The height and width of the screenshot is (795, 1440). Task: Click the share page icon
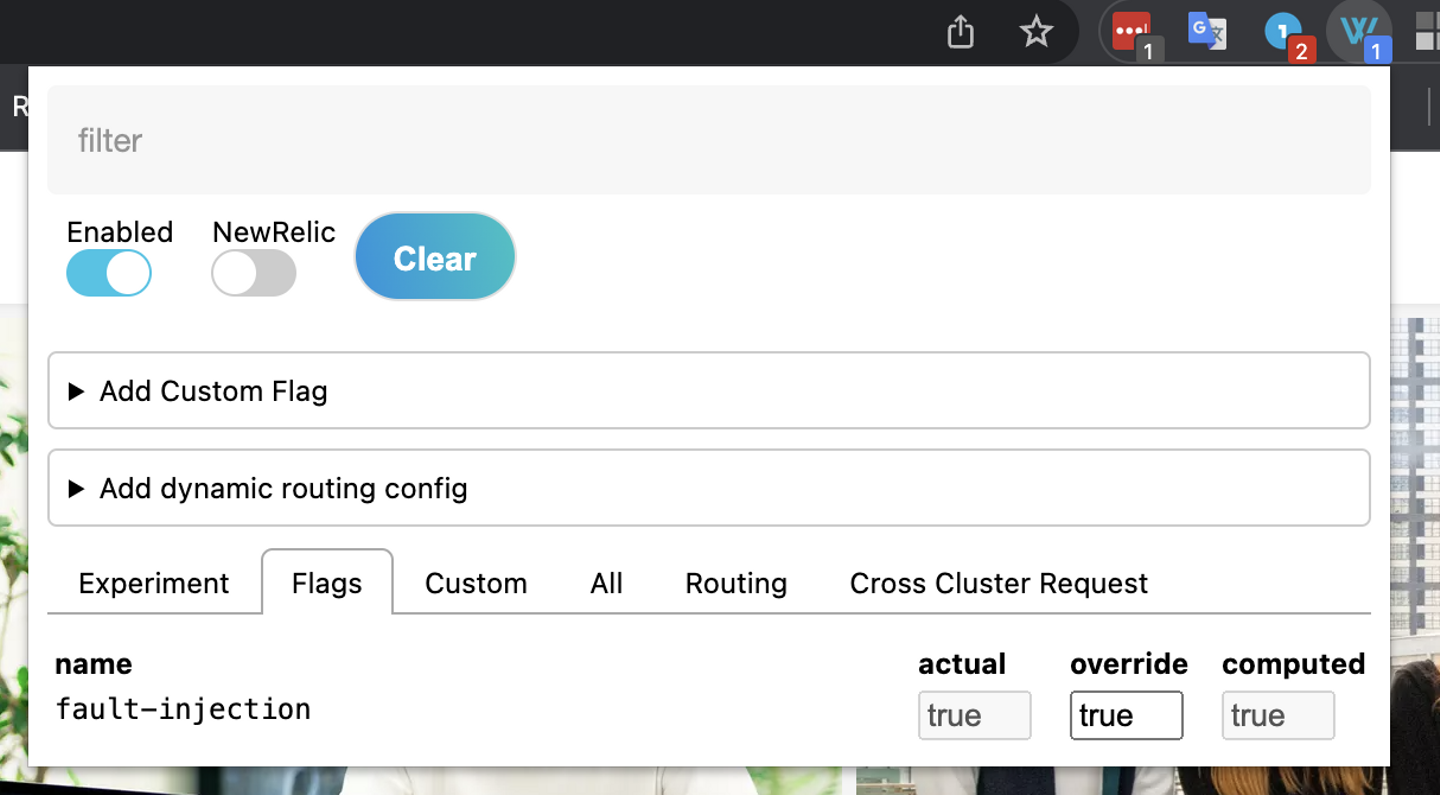960,32
